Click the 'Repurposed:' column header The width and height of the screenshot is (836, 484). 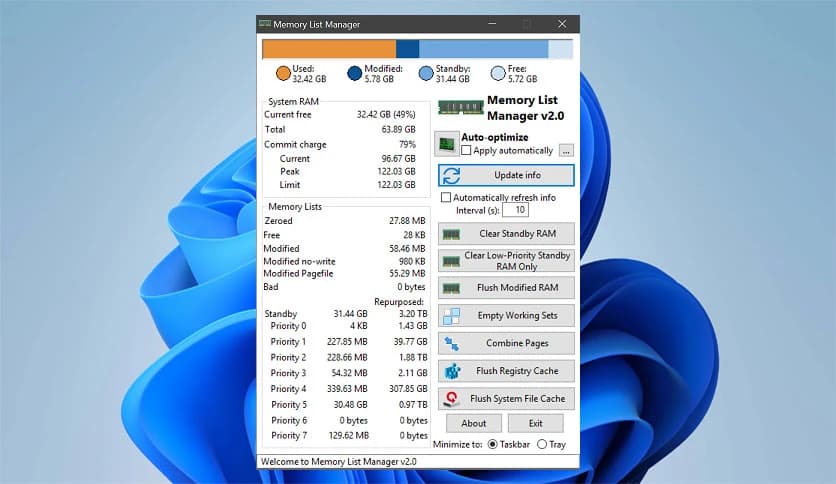click(399, 302)
